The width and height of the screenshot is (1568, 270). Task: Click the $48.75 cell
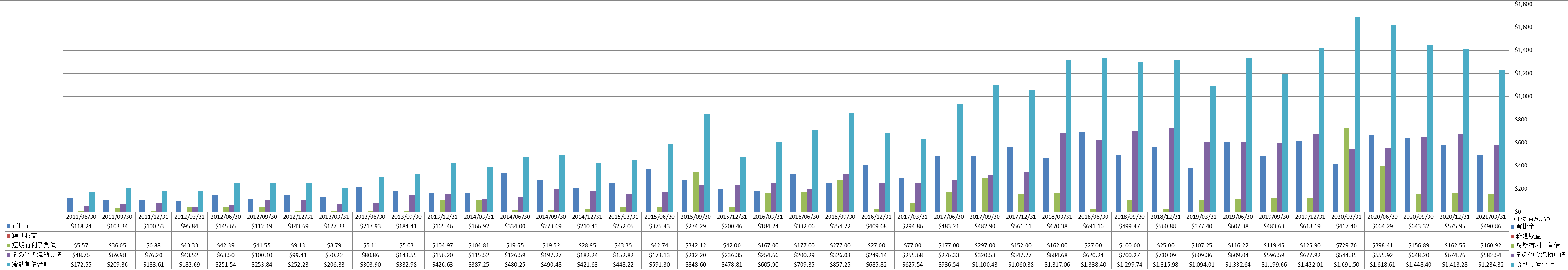coord(82,256)
